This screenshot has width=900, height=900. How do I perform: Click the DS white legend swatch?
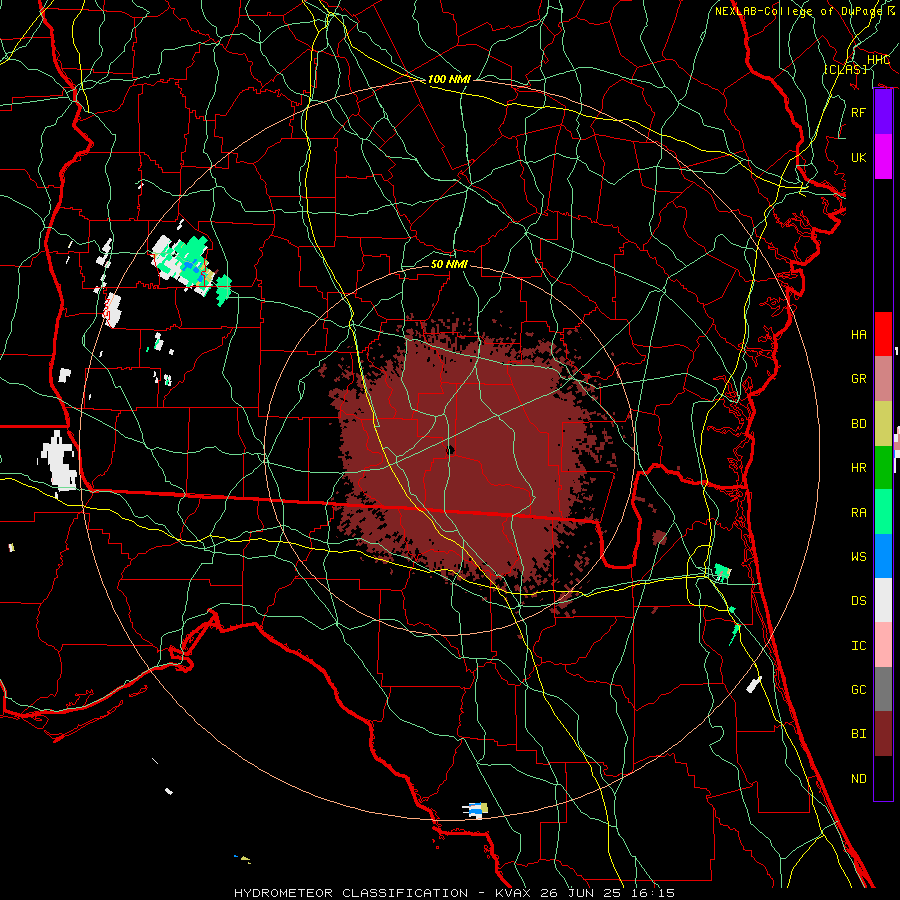pos(883,600)
